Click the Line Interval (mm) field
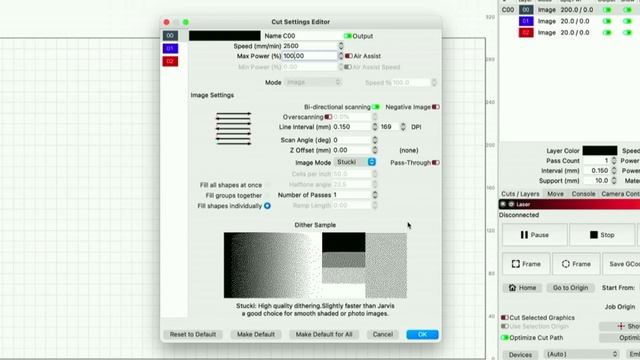The width and height of the screenshot is (640, 360). pos(352,127)
